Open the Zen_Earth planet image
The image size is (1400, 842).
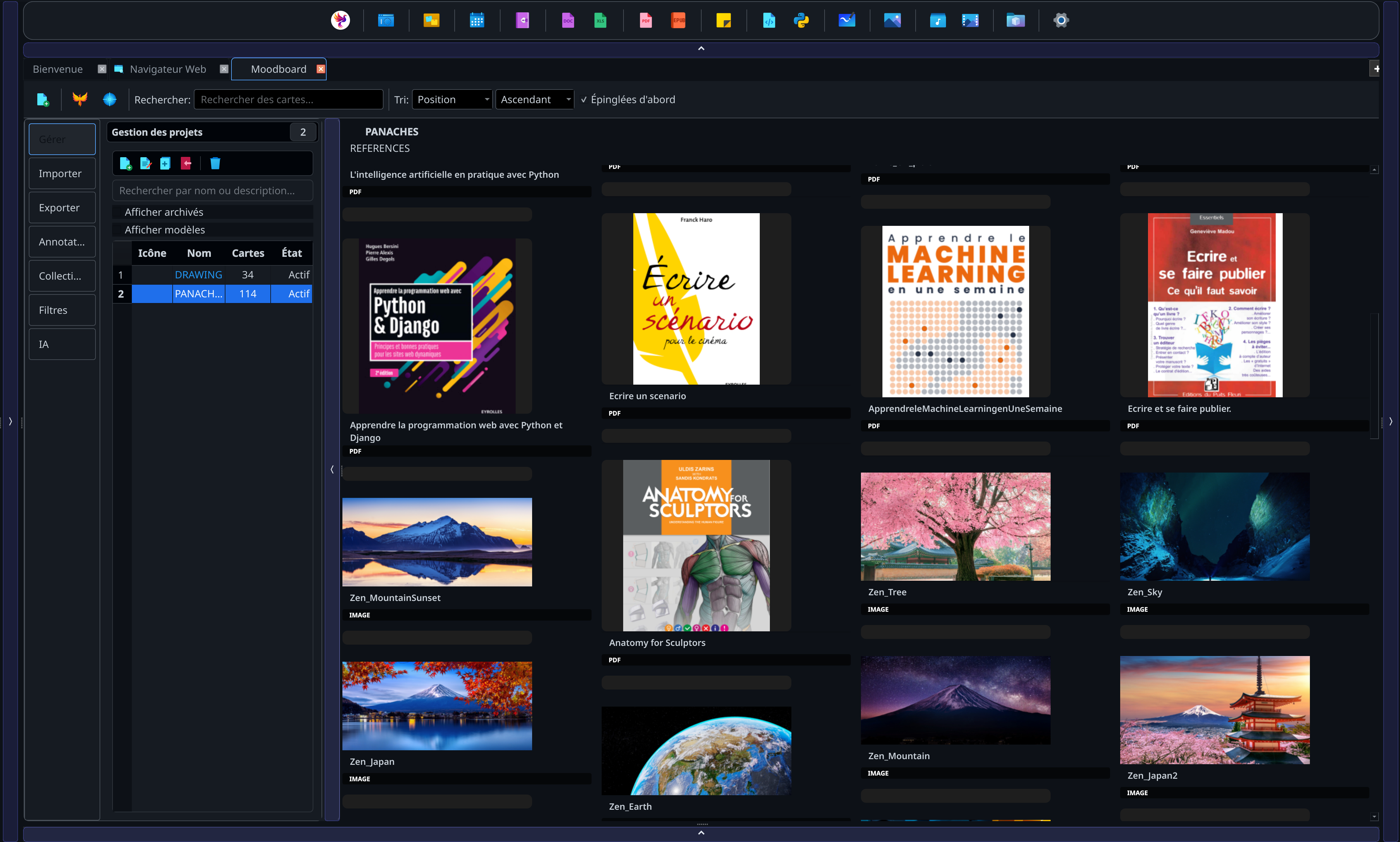pyautogui.click(x=696, y=751)
